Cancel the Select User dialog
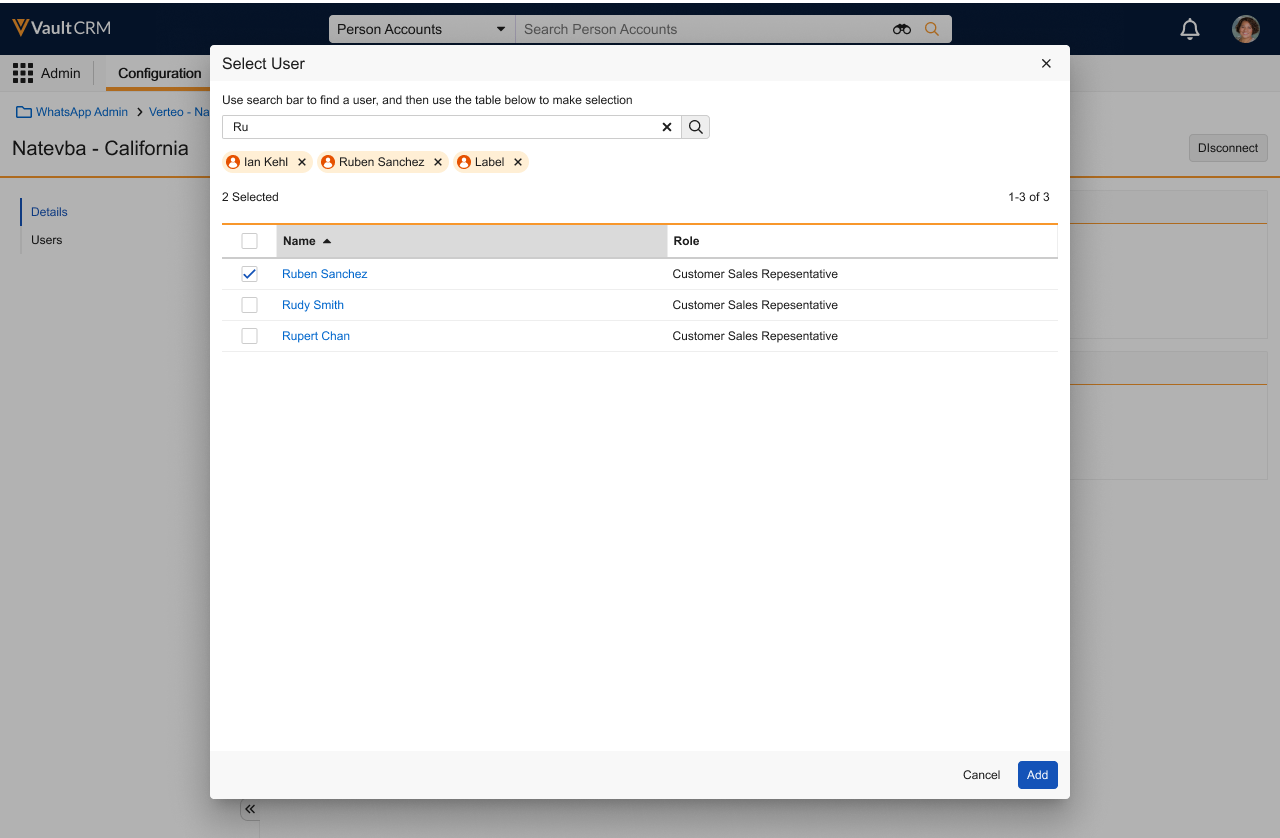This screenshot has width=1280, height=838. [x=981, y=775]
